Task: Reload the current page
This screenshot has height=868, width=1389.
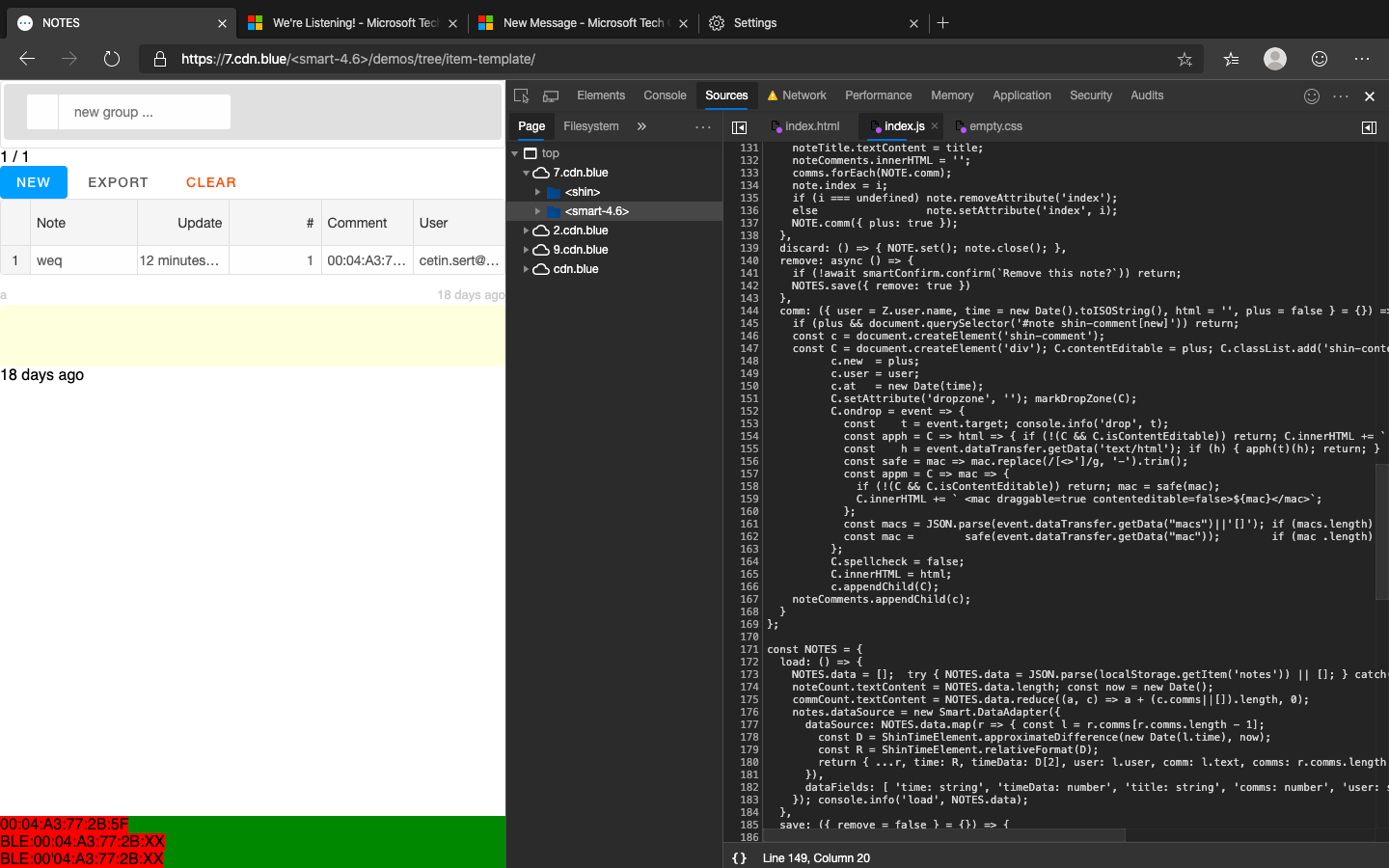Action: click(x=112, y=58)
